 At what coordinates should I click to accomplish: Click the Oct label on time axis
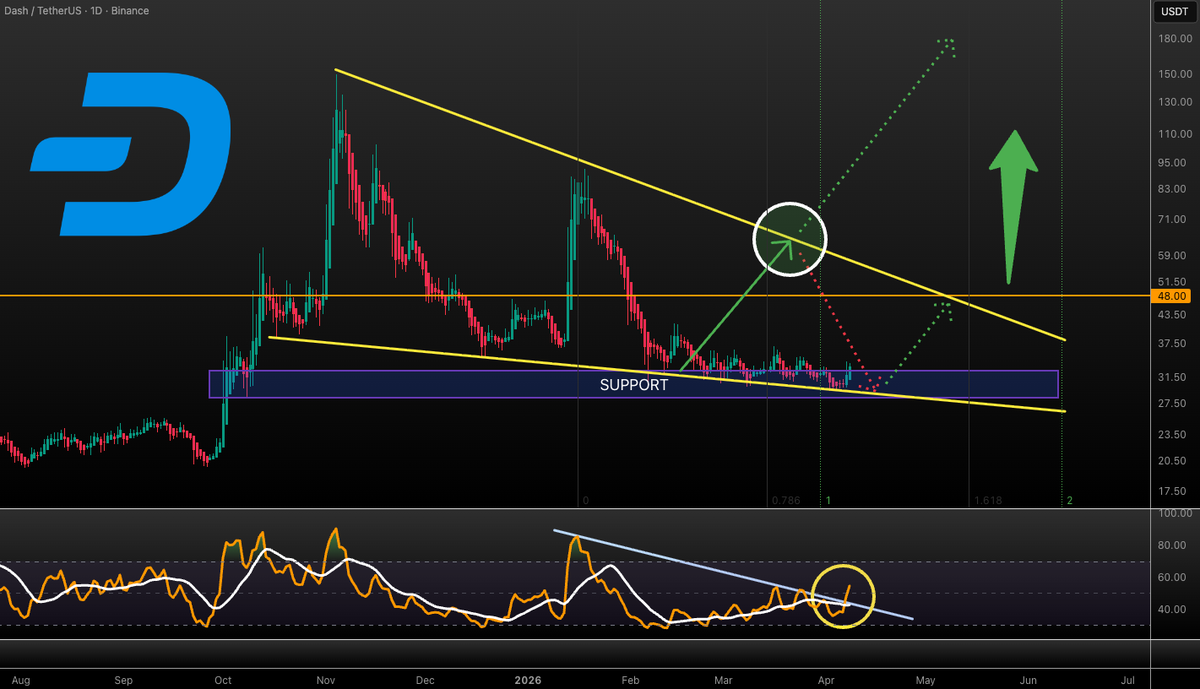(x=222, y=680)
